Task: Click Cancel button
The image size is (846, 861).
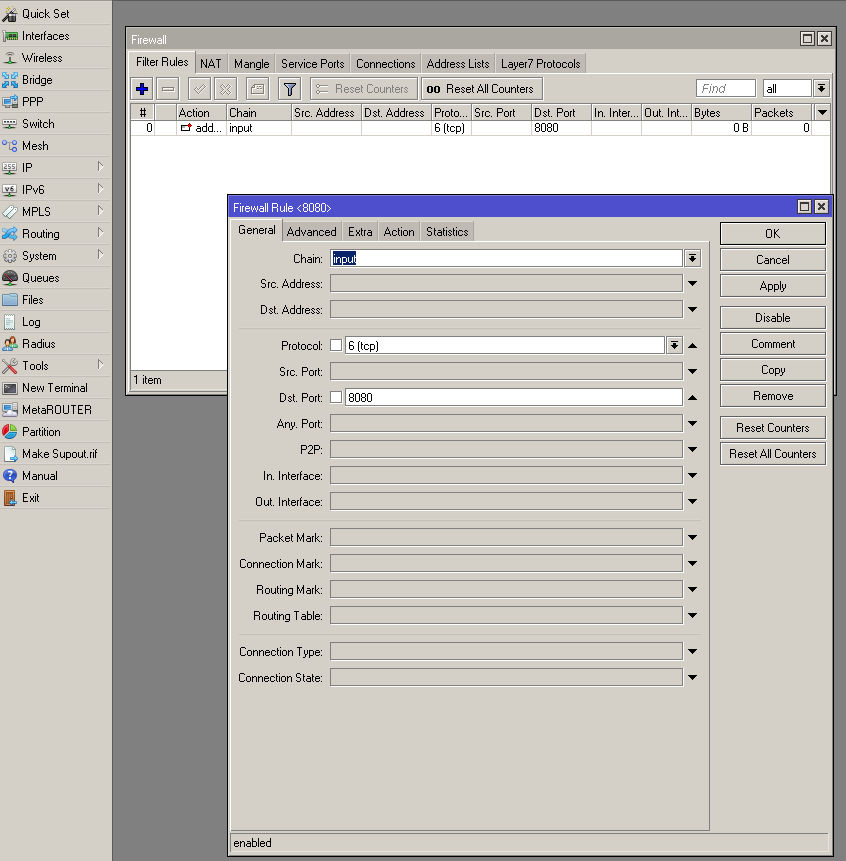Action: coord(772,260)
